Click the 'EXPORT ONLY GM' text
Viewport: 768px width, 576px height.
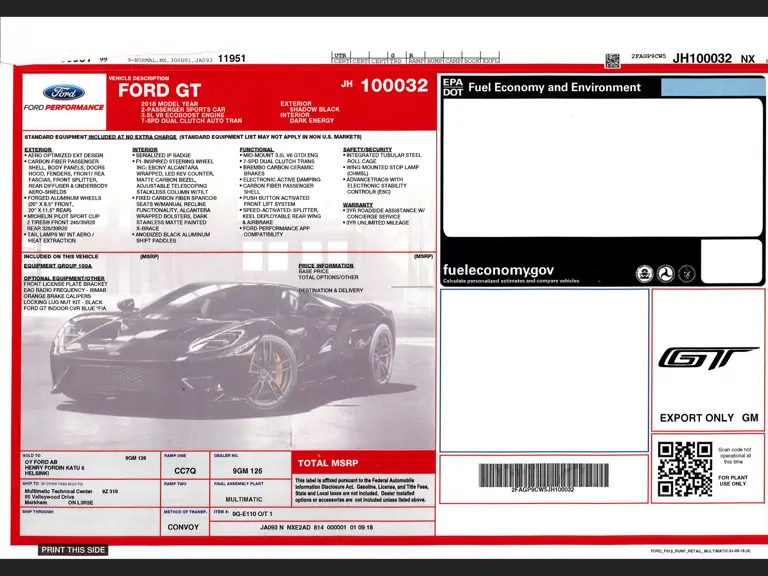point(709,418)
